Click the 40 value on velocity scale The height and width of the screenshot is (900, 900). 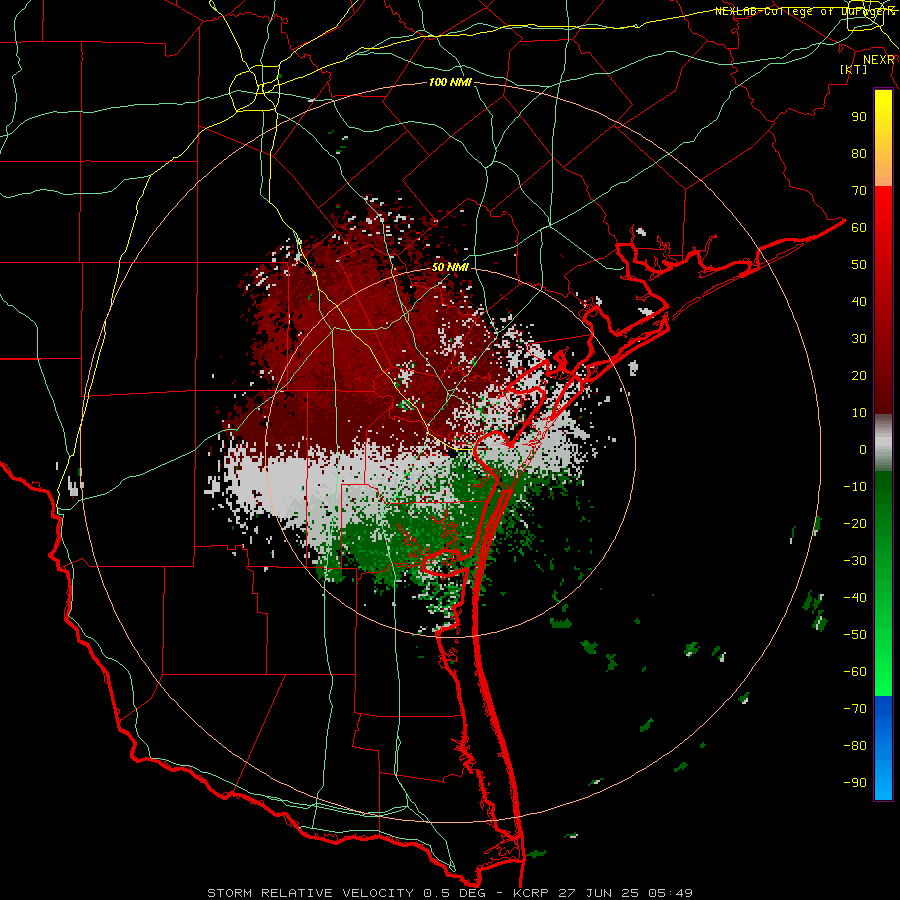[x=859, y=302]
